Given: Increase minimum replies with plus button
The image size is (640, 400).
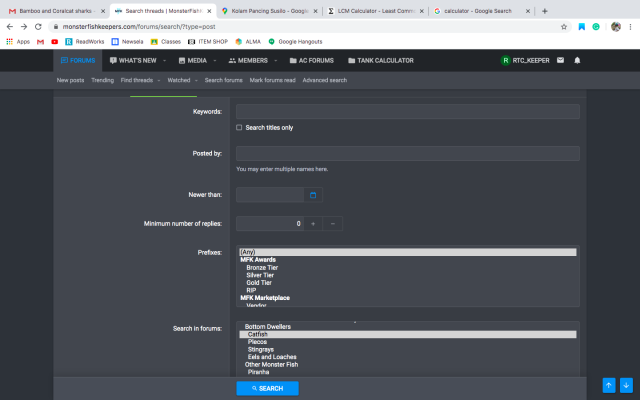Looking at the screenshot, I should (312, 224).
